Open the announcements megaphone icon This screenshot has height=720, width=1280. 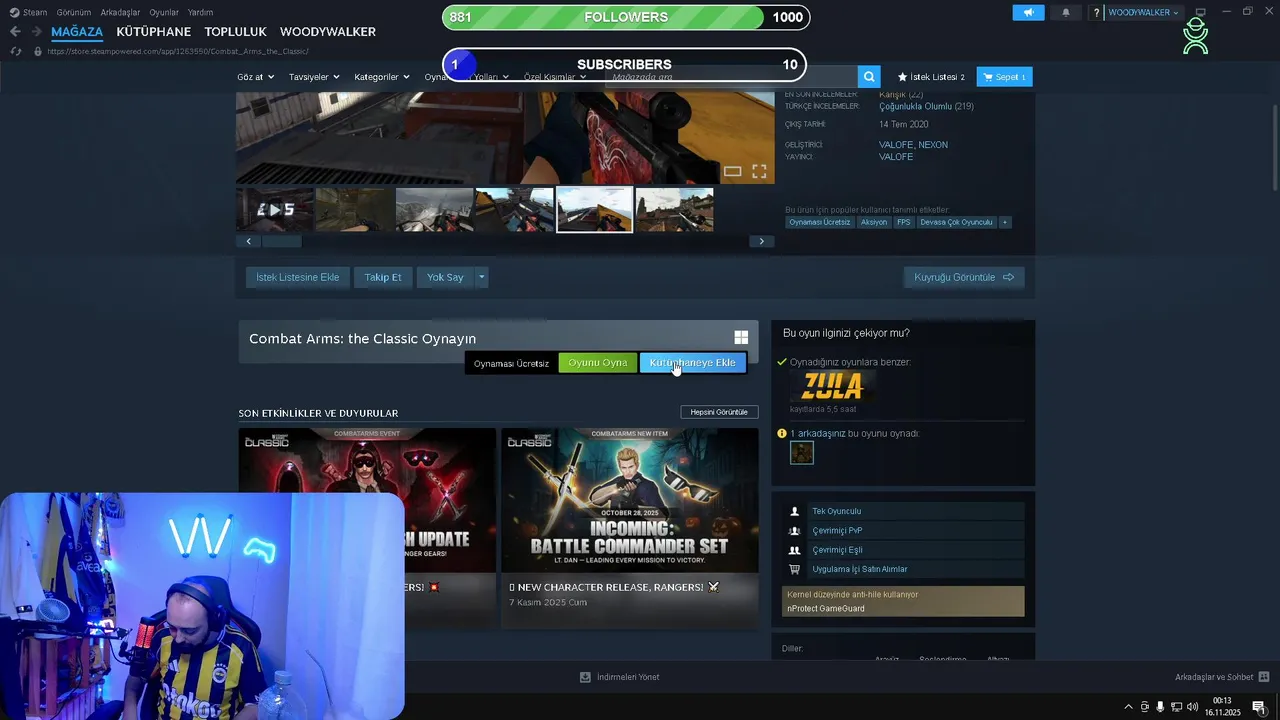[1027, 12]
